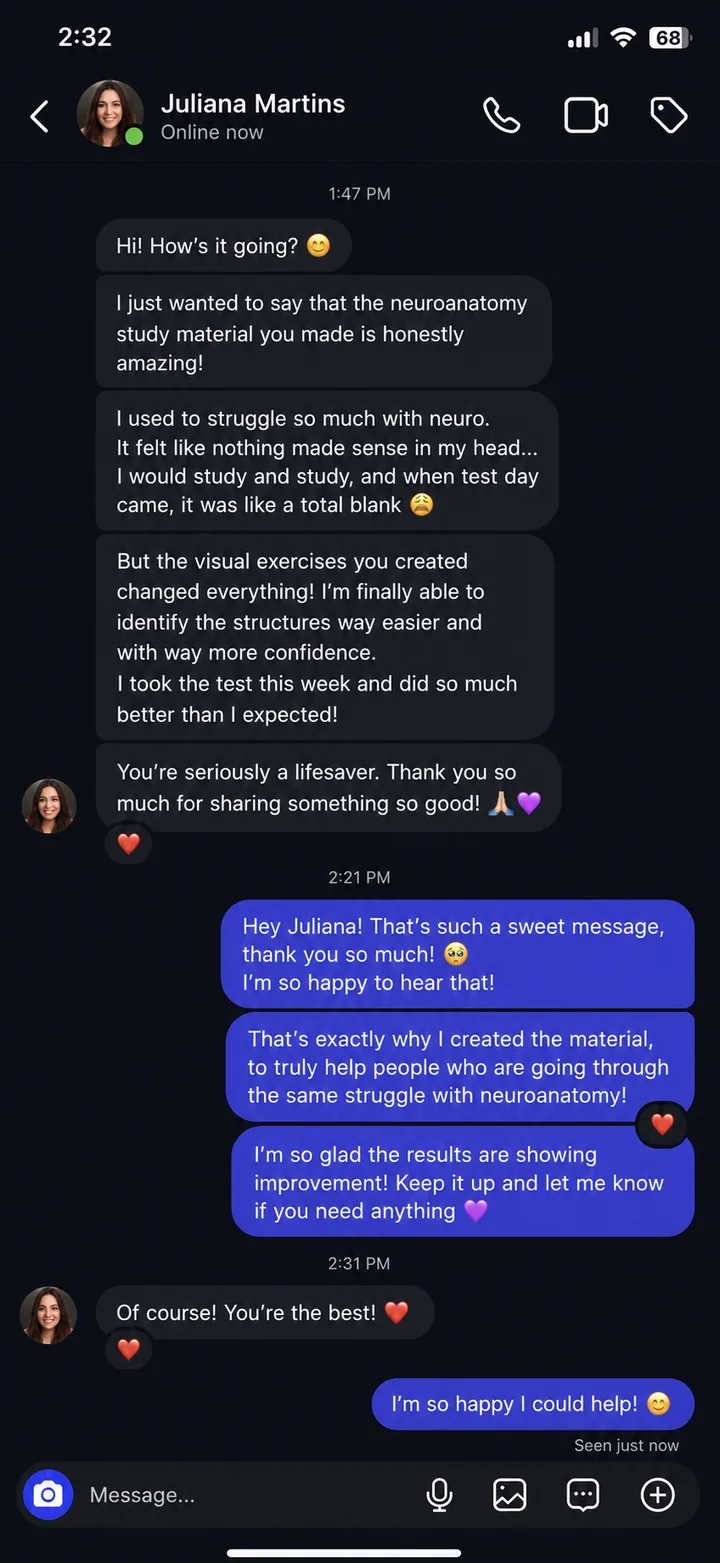720x1563 pixels.
Task: Tap Juliana's avatar beside 'Of course!' message
Action: tap(48, 1314)
